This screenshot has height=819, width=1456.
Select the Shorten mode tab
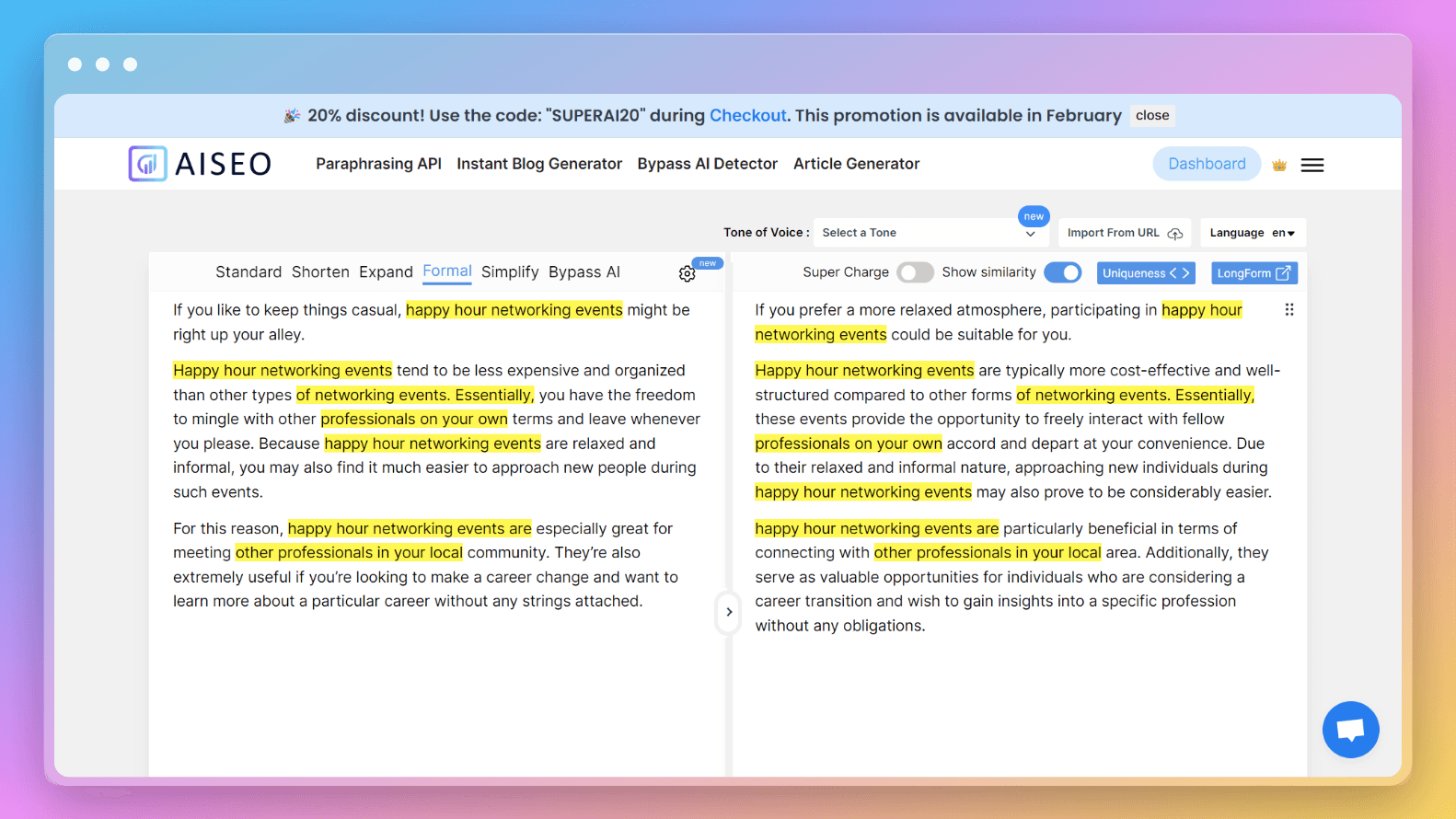pos(320,272)
